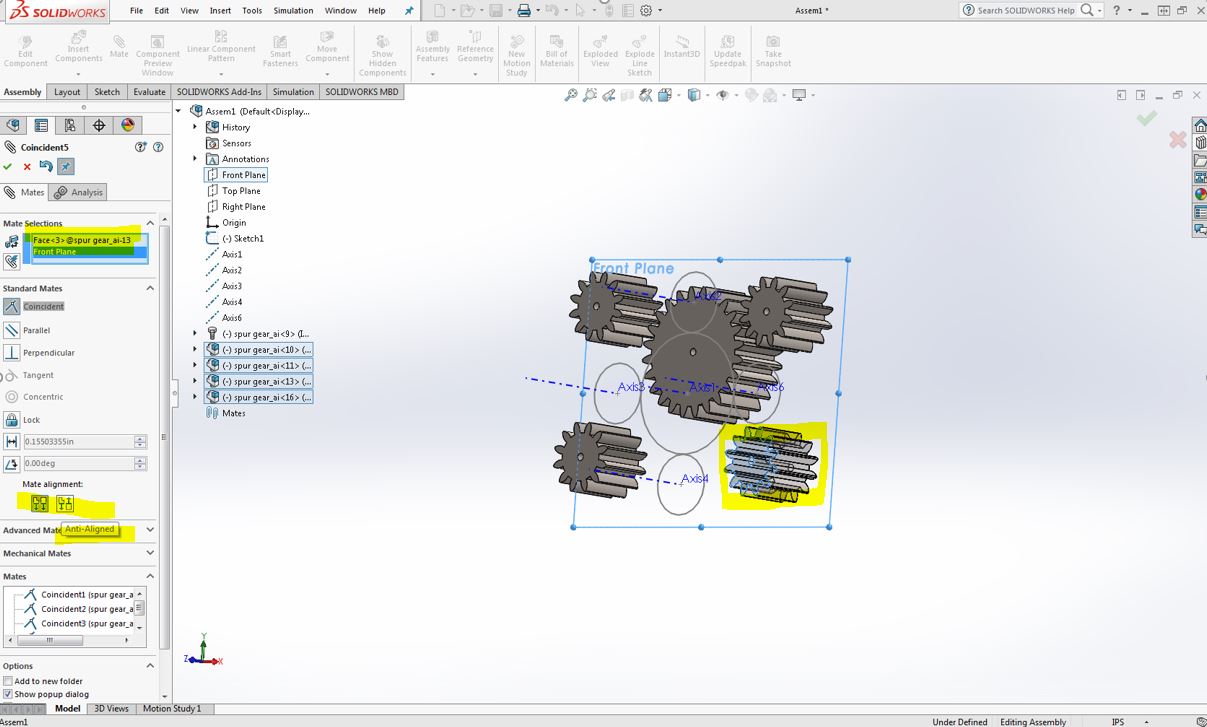1207x727 pixels.
Task: Expand the Mechanical Mates section
Action: click(150, 553)
